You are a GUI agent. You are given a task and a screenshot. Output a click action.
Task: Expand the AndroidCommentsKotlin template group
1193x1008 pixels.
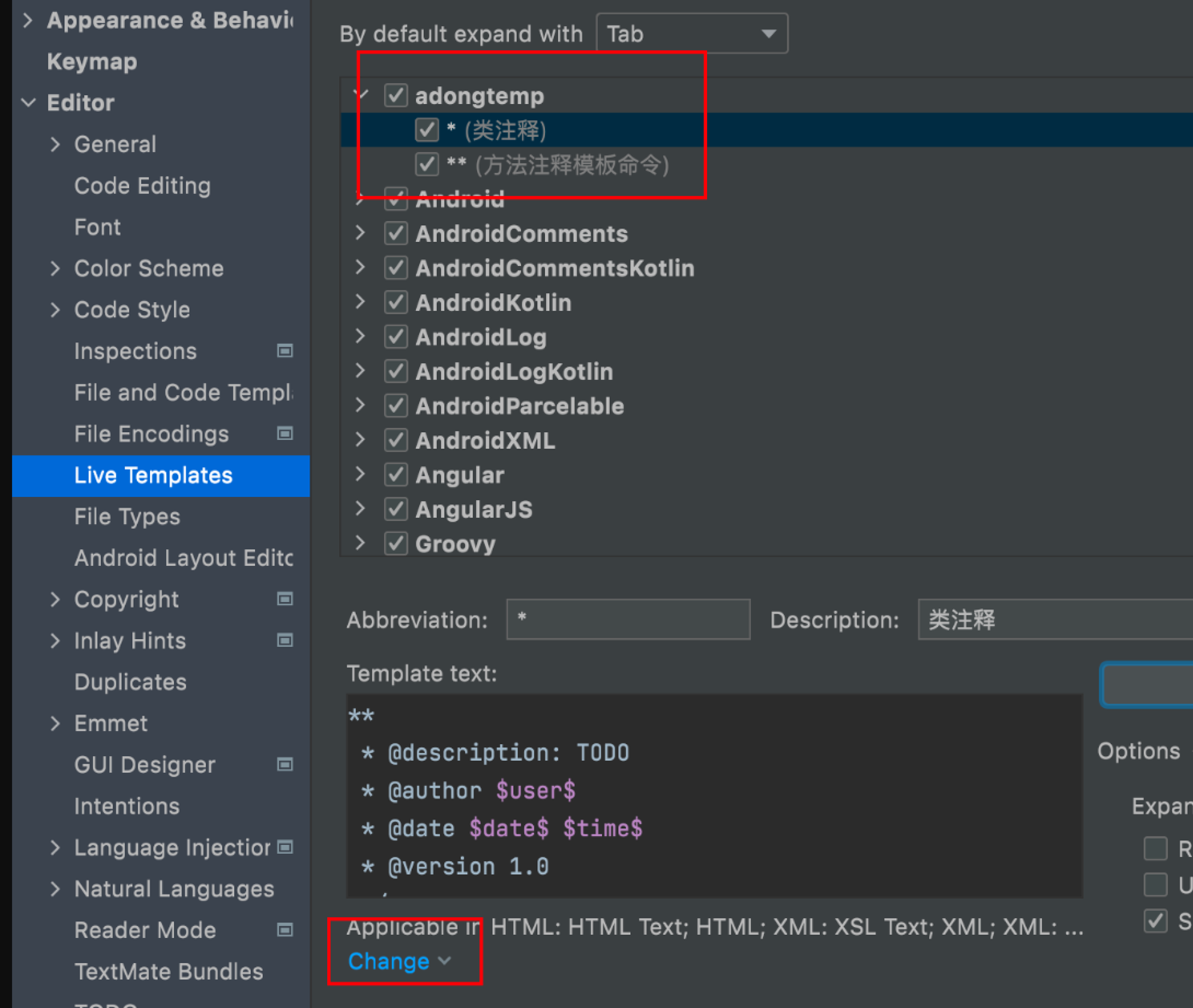coord(360,267)
